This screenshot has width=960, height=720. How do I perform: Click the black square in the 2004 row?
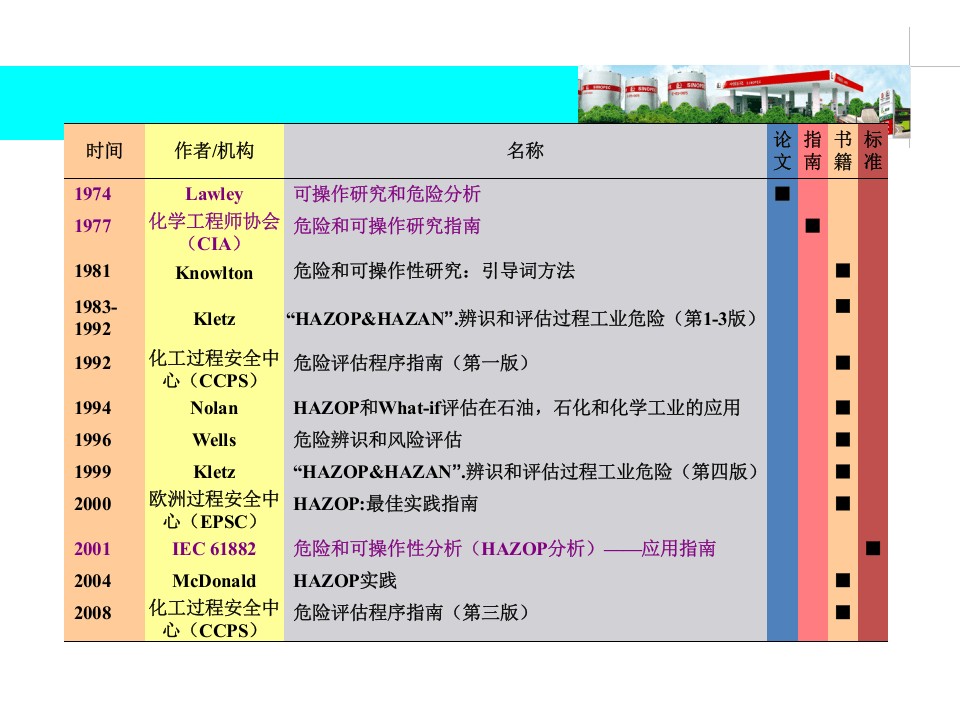(842, 580)
